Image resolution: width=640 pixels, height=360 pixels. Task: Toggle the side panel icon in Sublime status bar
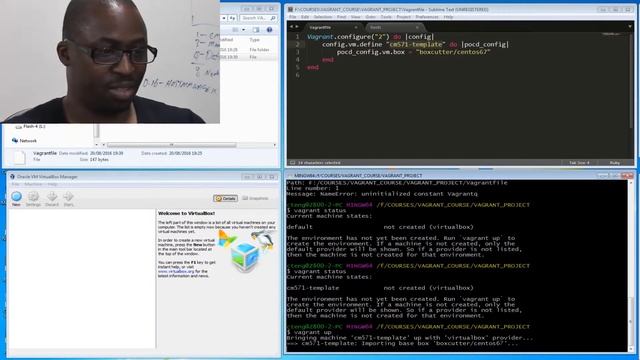[x=292, y=163]
